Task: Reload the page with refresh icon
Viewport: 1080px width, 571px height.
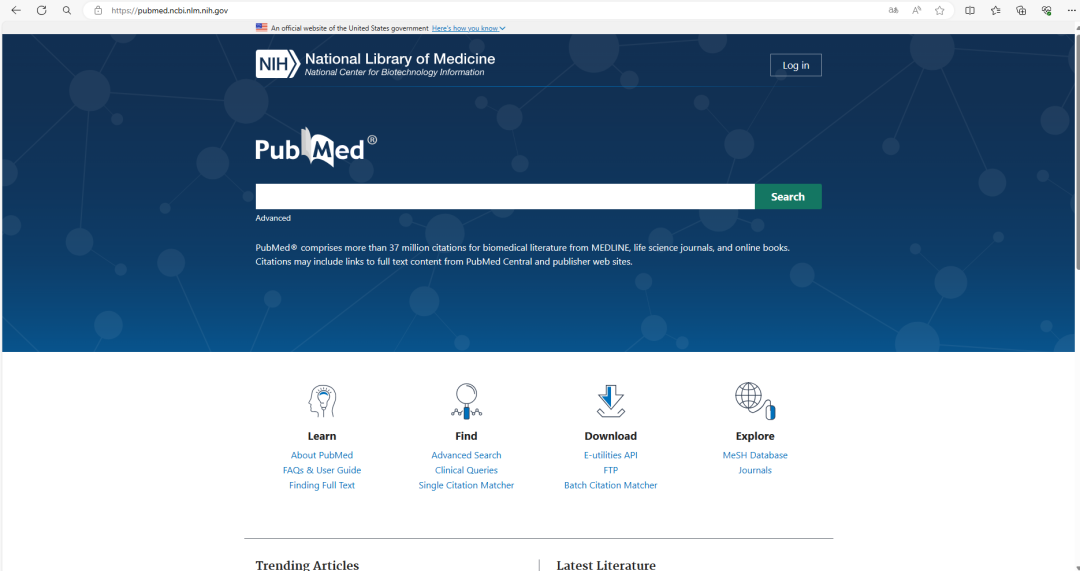Action: pos(41,10)
